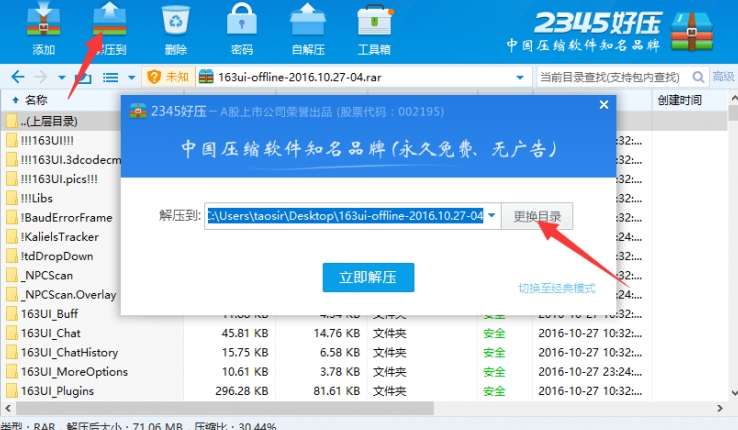Open 高级 advanced search
Screen dimensions: 738x430
(x=723, y=76)
